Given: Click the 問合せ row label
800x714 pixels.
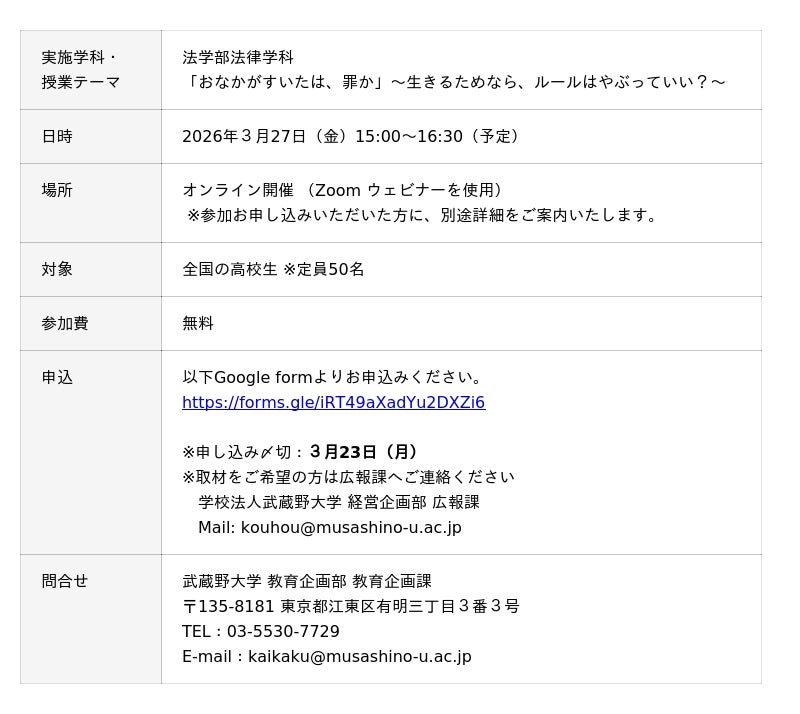Looking at the screenshot, I should (65, 582).
